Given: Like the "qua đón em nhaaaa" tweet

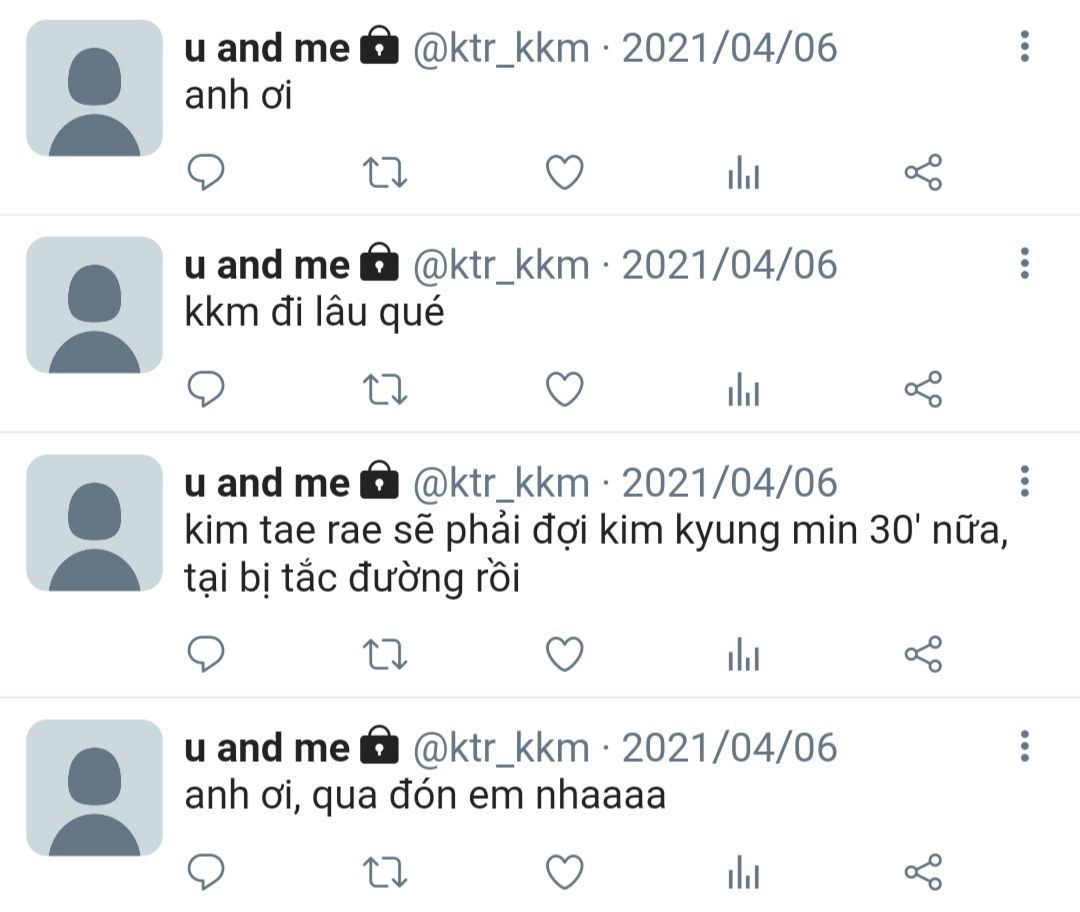Looking at the screenshot, I should click(x=565, y=871).
